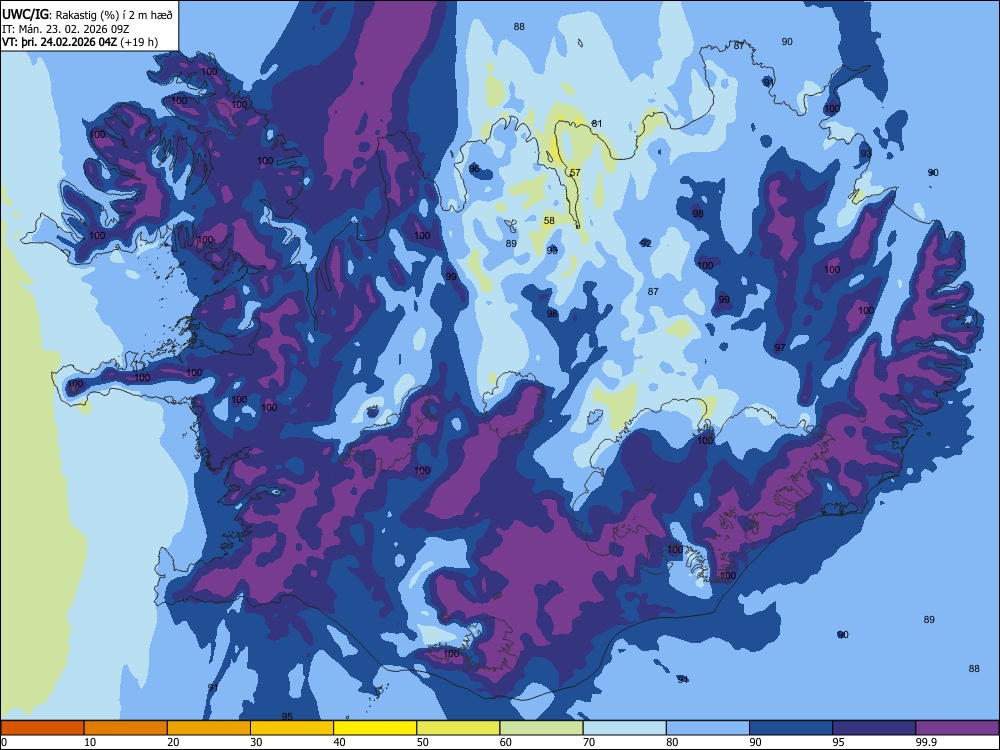Click the title text 'Rakastig (%) í 2 m hæð'

coord(114,14)
